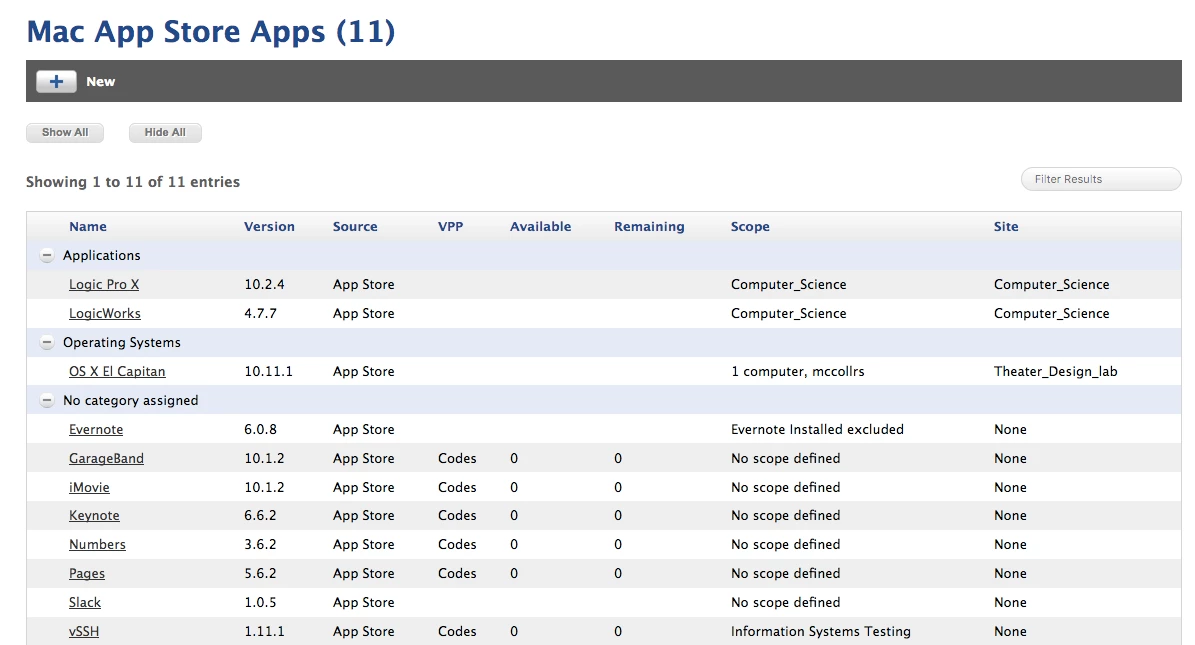Sort by the VPP column header
Viewport: 1195px width, 645px height.
coord(450,226)
